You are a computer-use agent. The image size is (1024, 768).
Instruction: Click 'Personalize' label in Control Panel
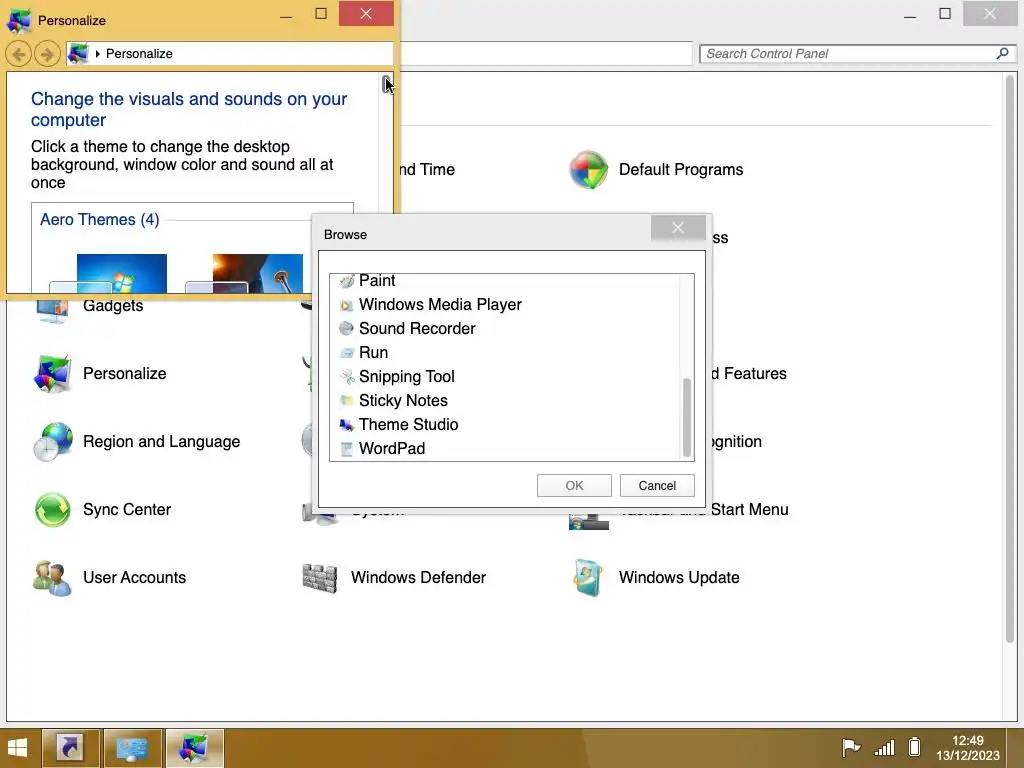pos(124,374)
